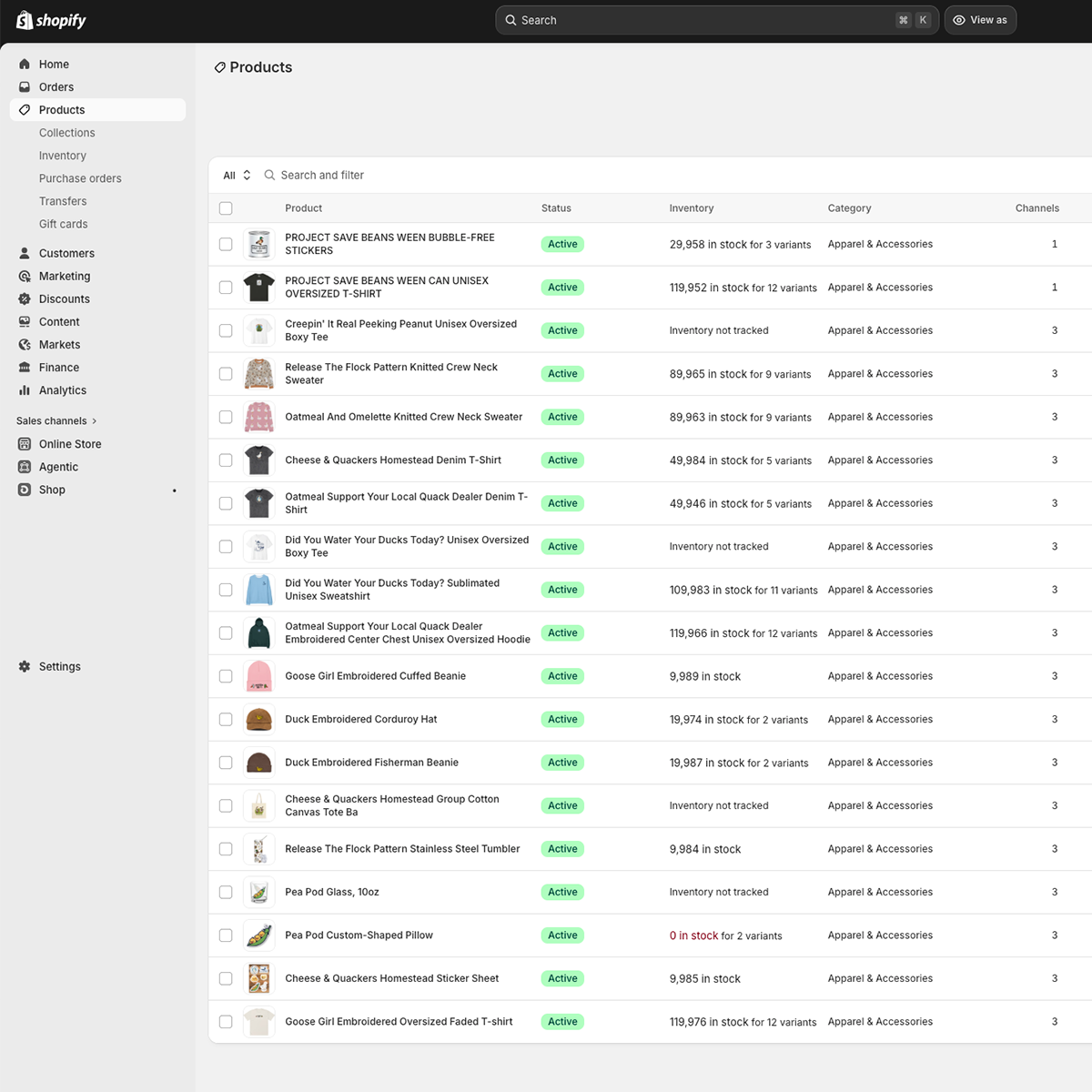1092x1092 pixels.
Task: Click the Online Store icon
Action: tap(25, 444)
